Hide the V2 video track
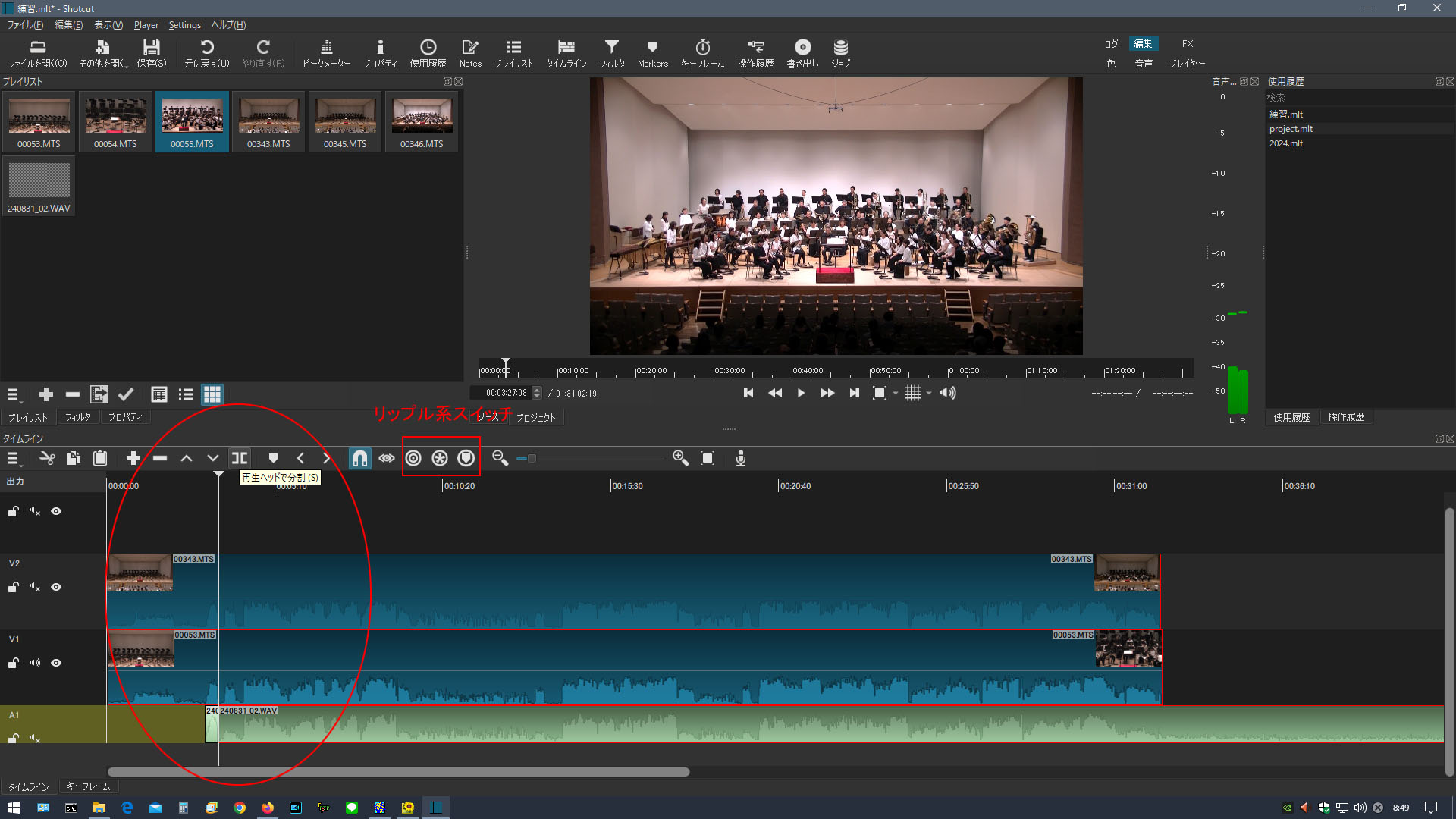Screen dimensions: 1456x819 [x=56, y=587]
